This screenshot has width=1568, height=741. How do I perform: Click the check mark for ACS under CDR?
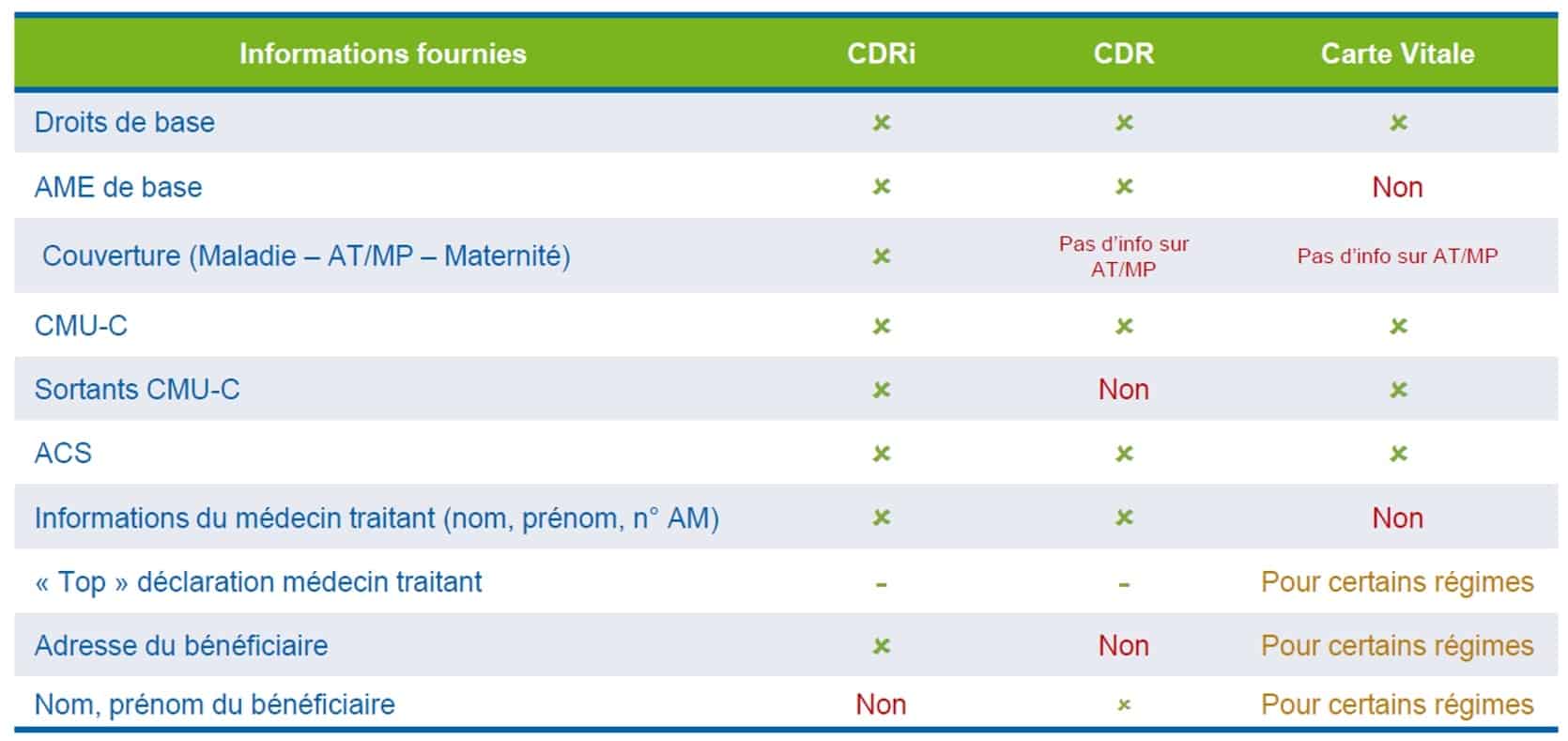tap(1124, 454)
